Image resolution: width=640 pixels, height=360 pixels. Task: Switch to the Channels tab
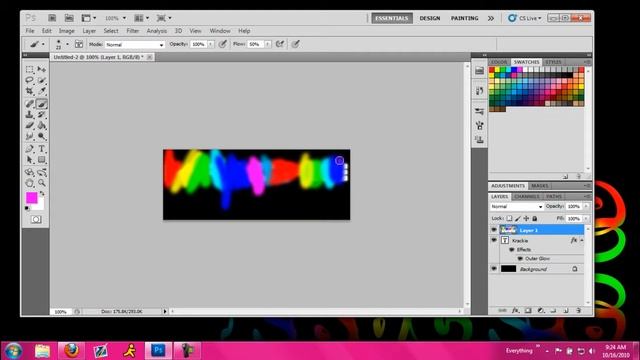[527, 197]
